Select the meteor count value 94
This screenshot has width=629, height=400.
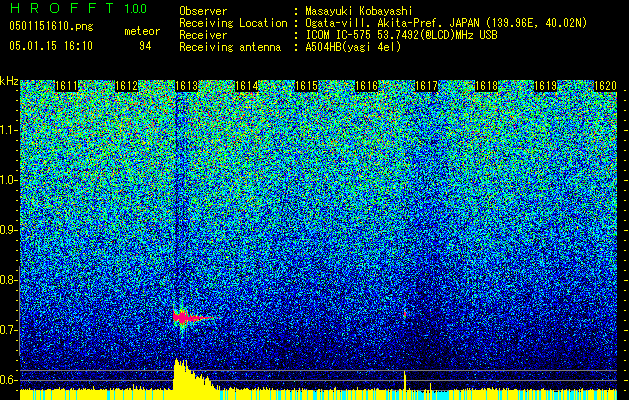(145, 46)
